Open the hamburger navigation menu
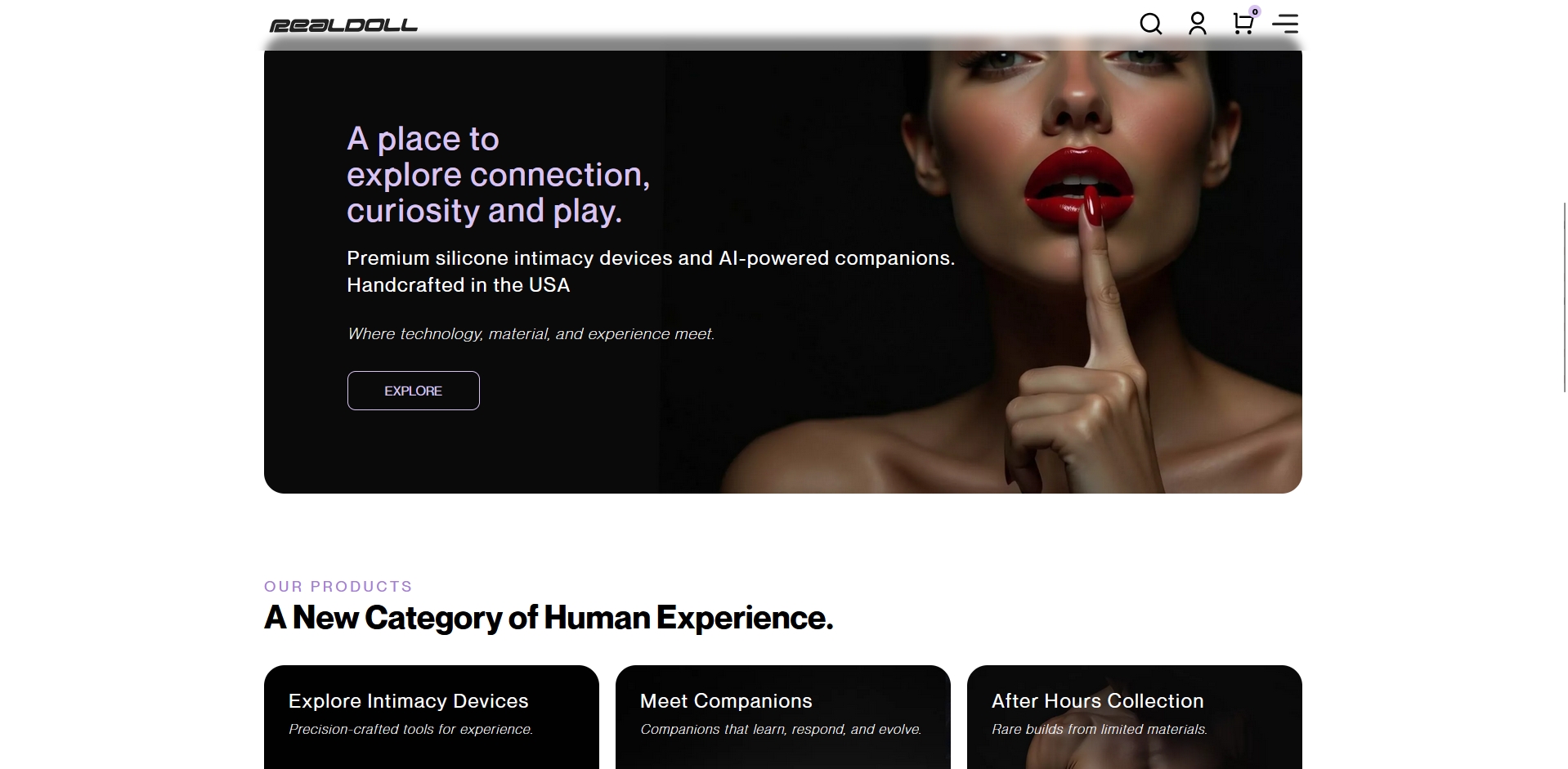The image size is (1568, 769). (1285, 24)
